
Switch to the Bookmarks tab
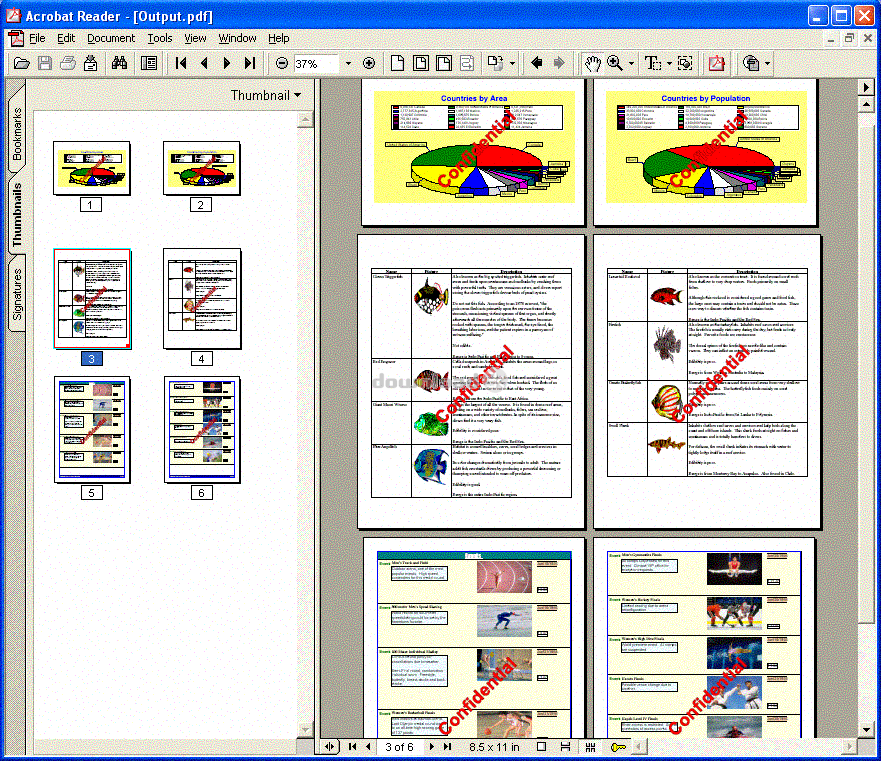17,135
